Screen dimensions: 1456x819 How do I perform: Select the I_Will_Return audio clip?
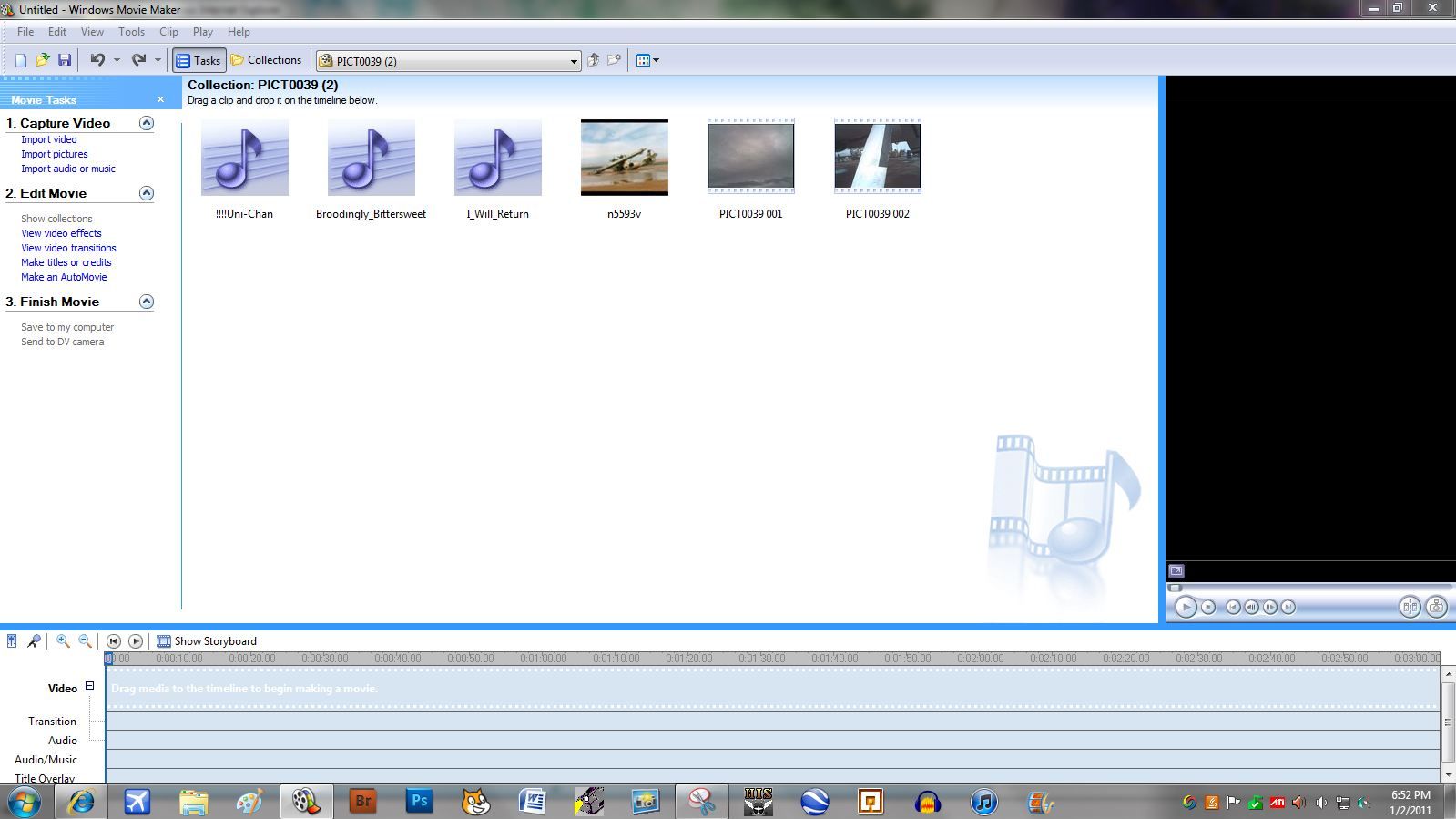(497, 169)
